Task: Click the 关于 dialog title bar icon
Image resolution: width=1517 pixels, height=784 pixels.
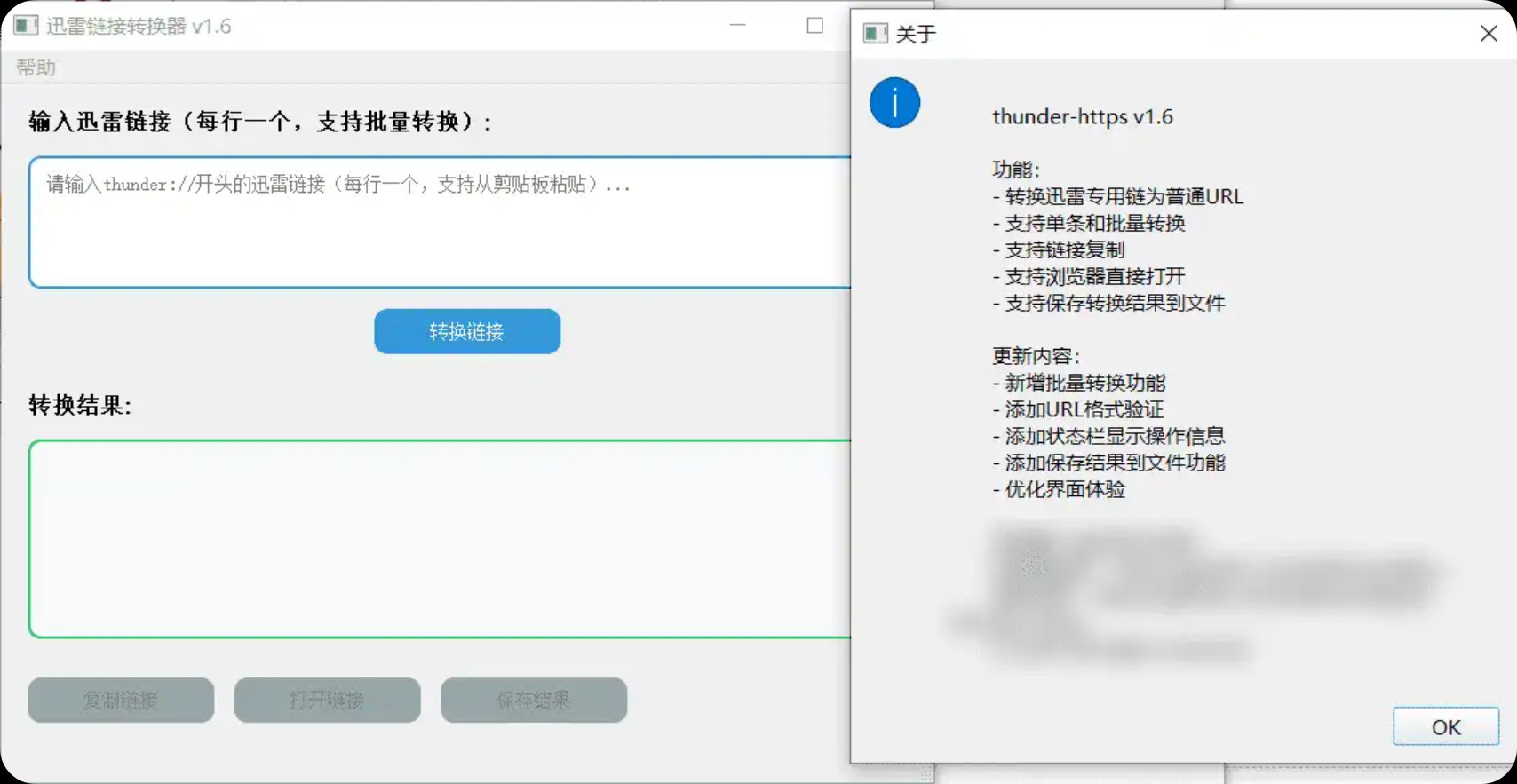Action: (876, 34)
